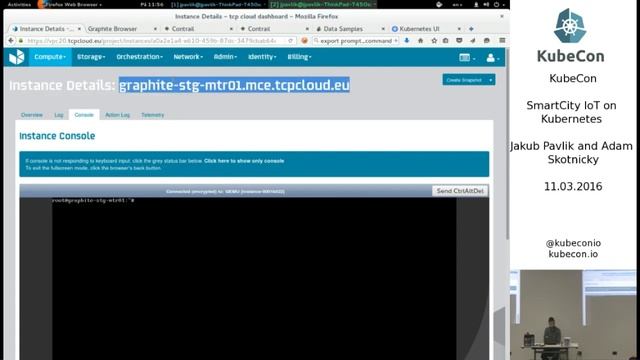Open the Activities overview
This screenshot has width=640, height=360.
click(19, 4)
